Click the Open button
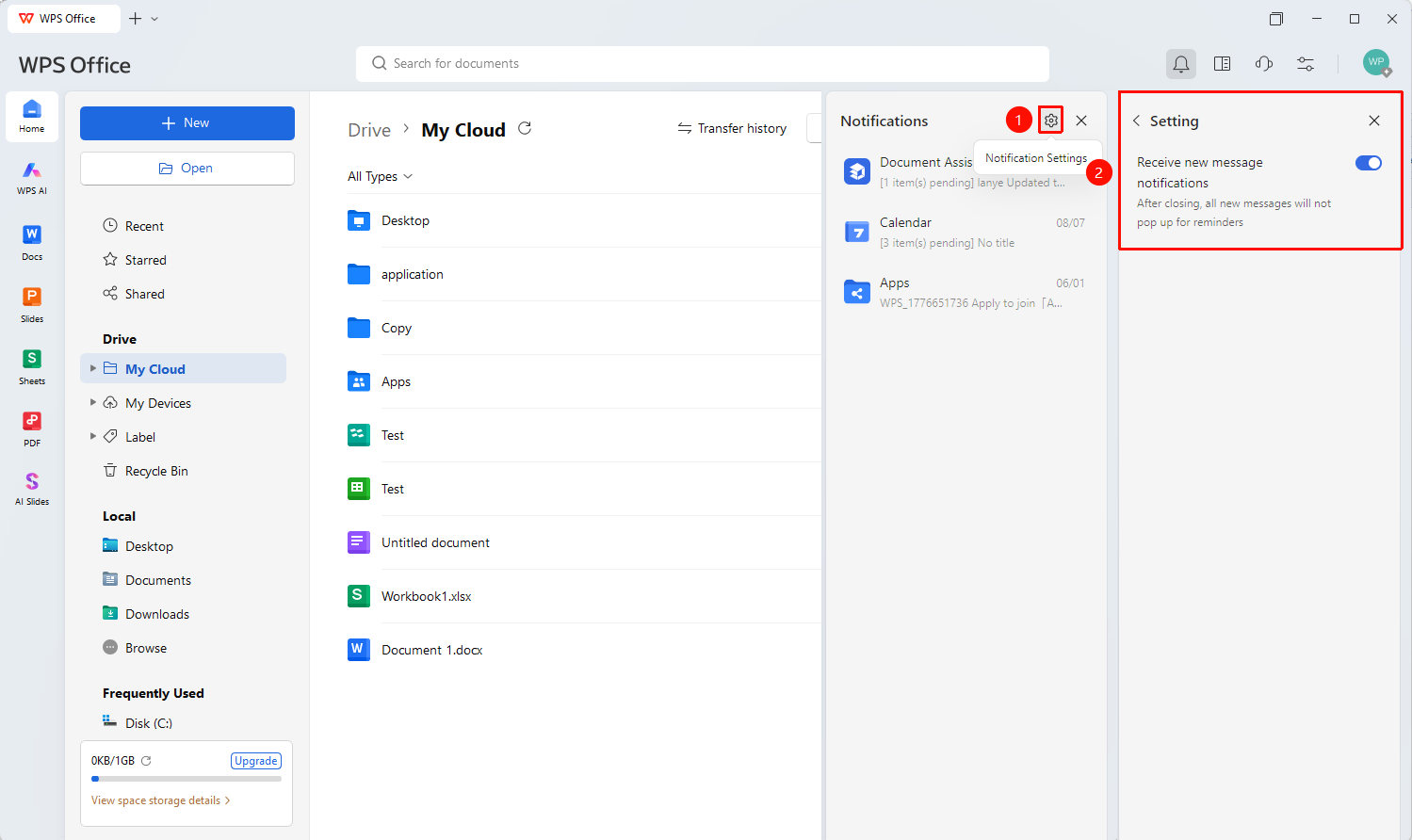Image resolution: width=1412 pixels, height=840 pixels. (187, 169)
